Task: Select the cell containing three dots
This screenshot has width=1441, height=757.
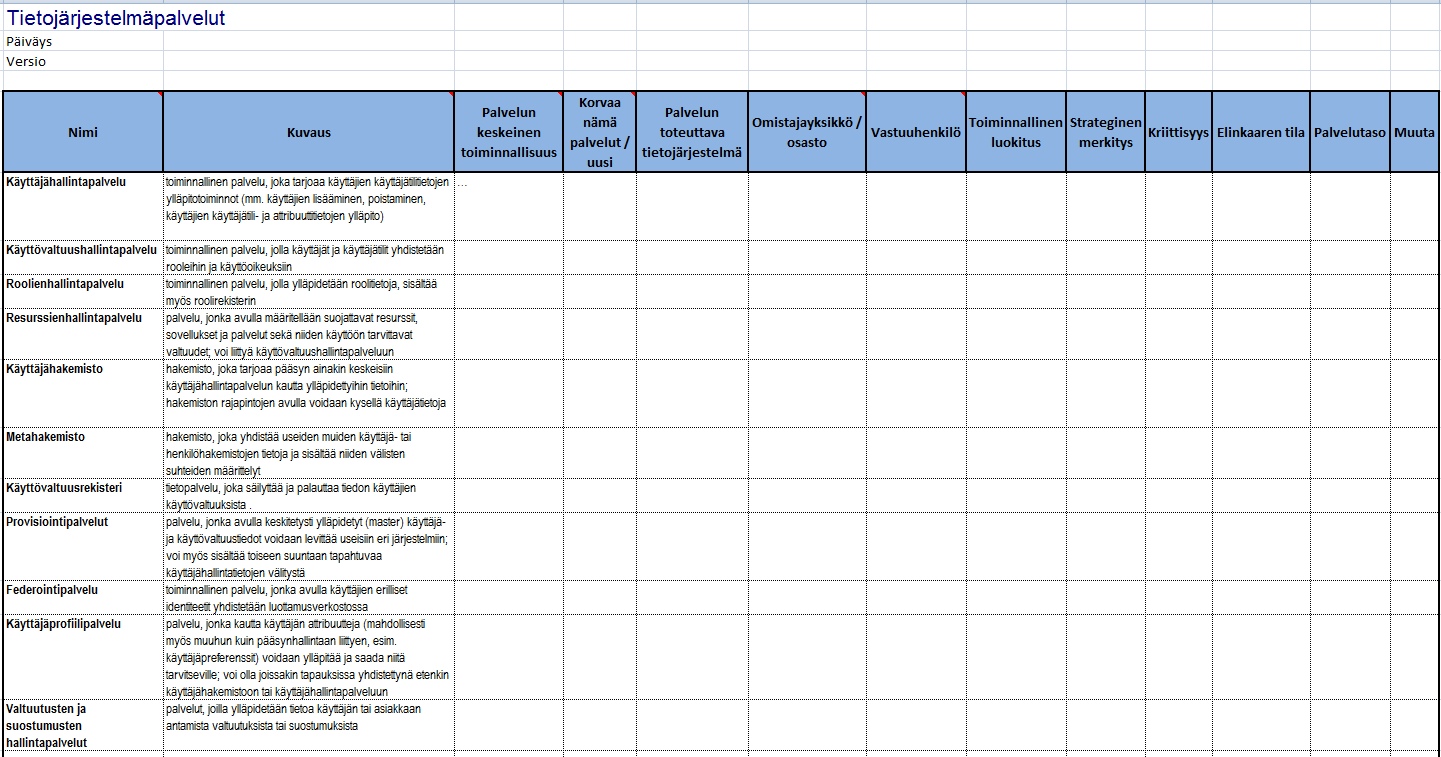Action: tap(509, 206)
